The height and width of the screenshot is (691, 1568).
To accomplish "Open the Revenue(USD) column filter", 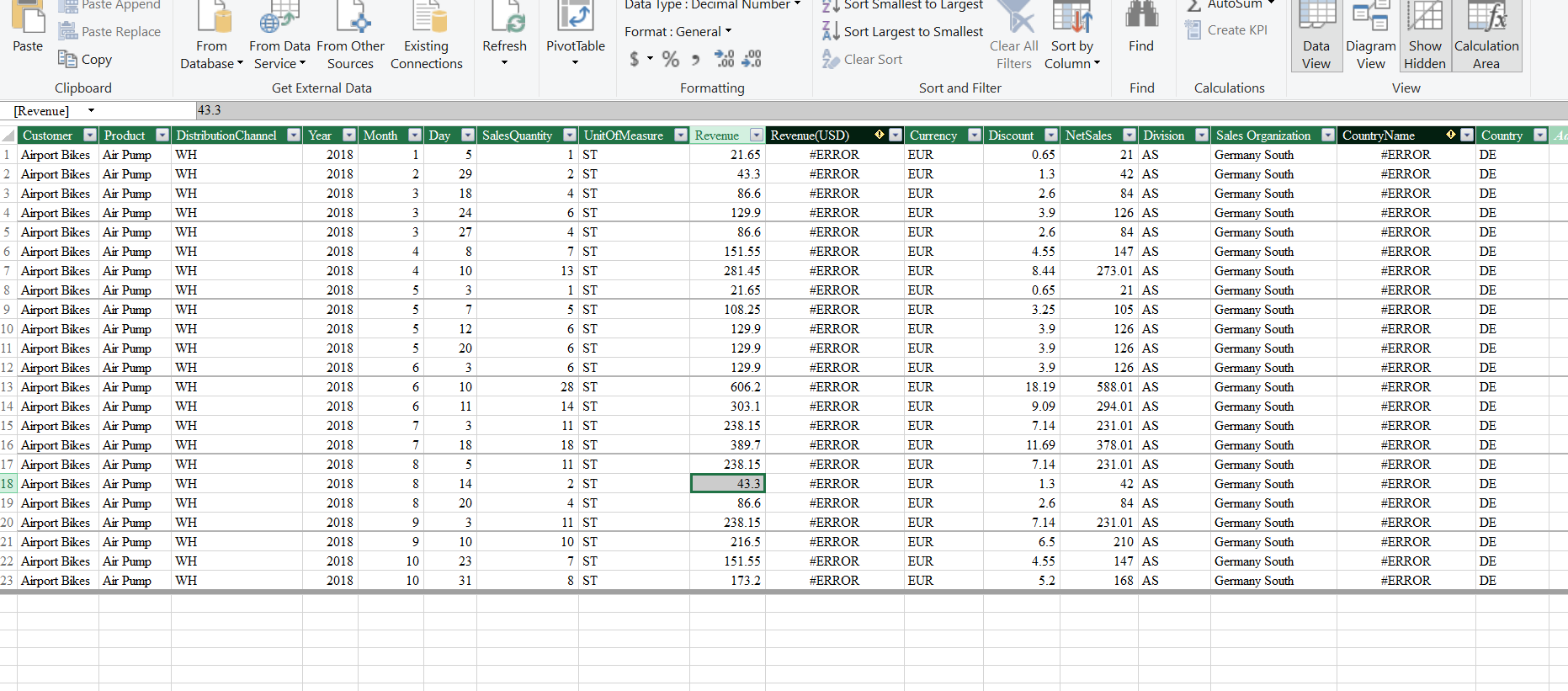I will coord(896,136).
